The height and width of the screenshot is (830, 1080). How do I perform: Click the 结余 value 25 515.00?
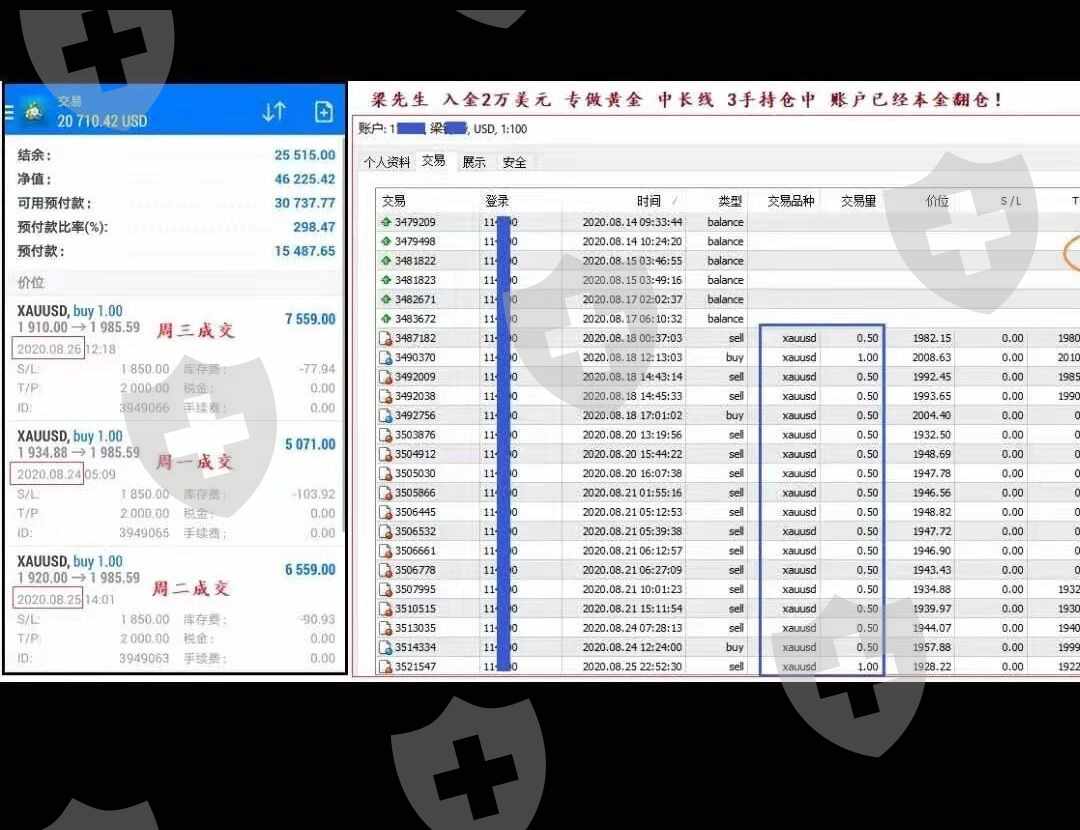pos(304,155)
